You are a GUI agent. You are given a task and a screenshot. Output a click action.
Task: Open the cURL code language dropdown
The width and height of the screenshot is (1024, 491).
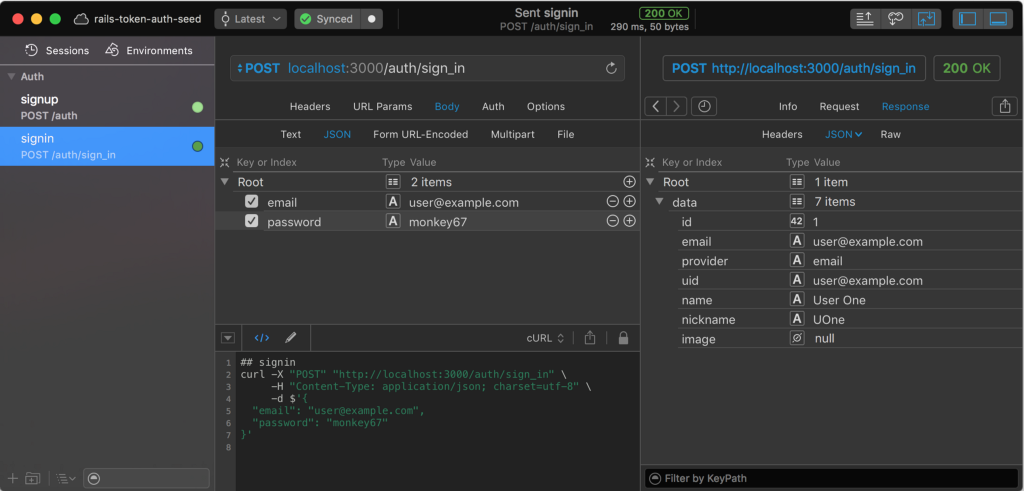[546, 338]
